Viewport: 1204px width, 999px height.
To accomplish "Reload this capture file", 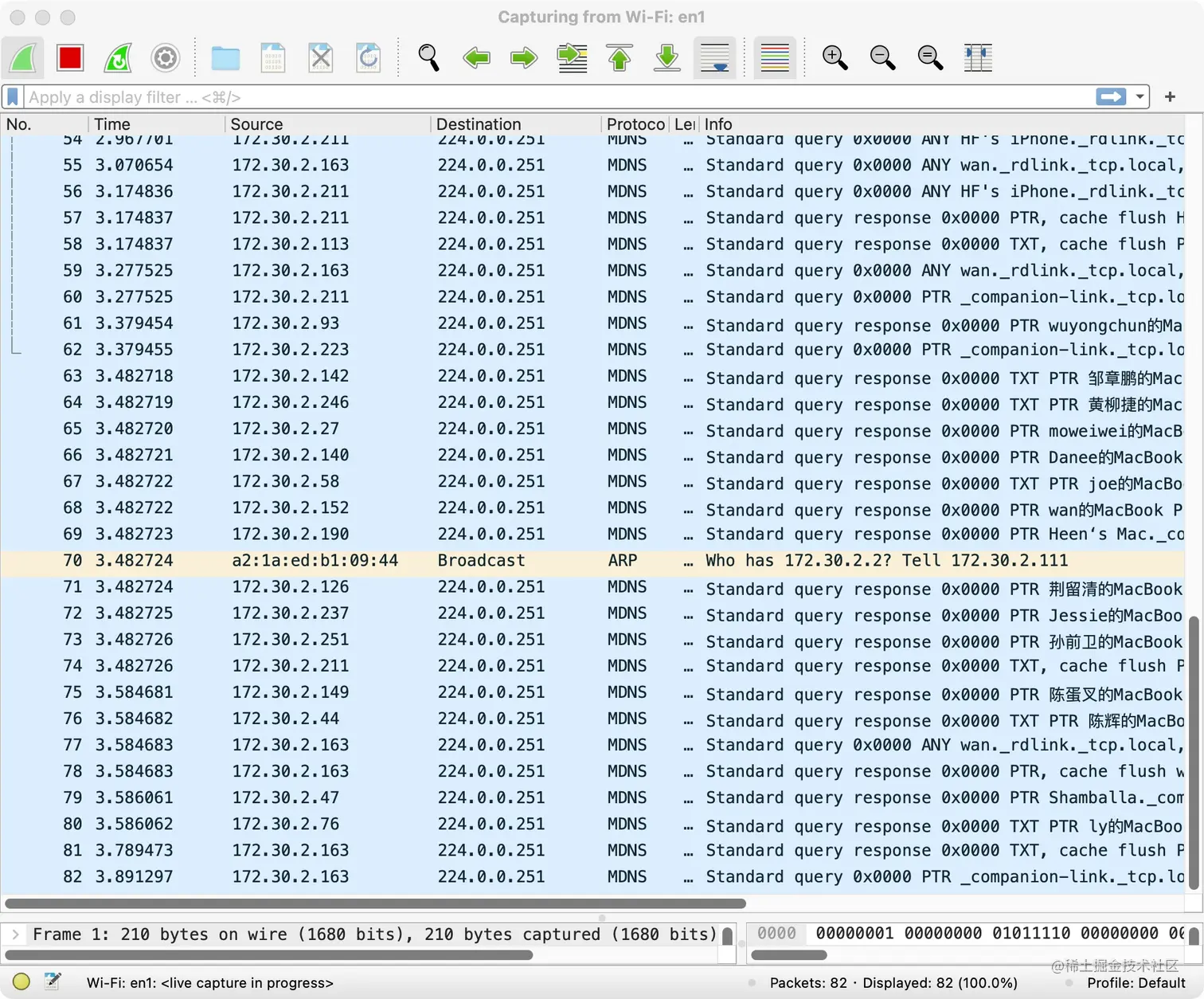I will [x=368, y=58].
